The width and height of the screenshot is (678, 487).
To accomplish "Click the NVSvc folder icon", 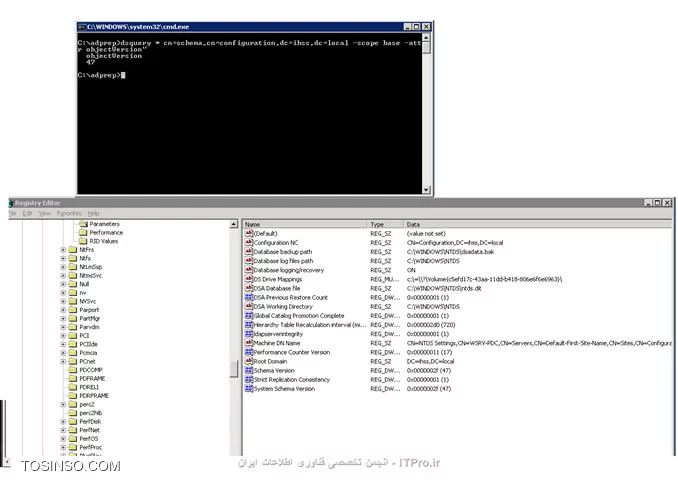I will tap(73, 301).
